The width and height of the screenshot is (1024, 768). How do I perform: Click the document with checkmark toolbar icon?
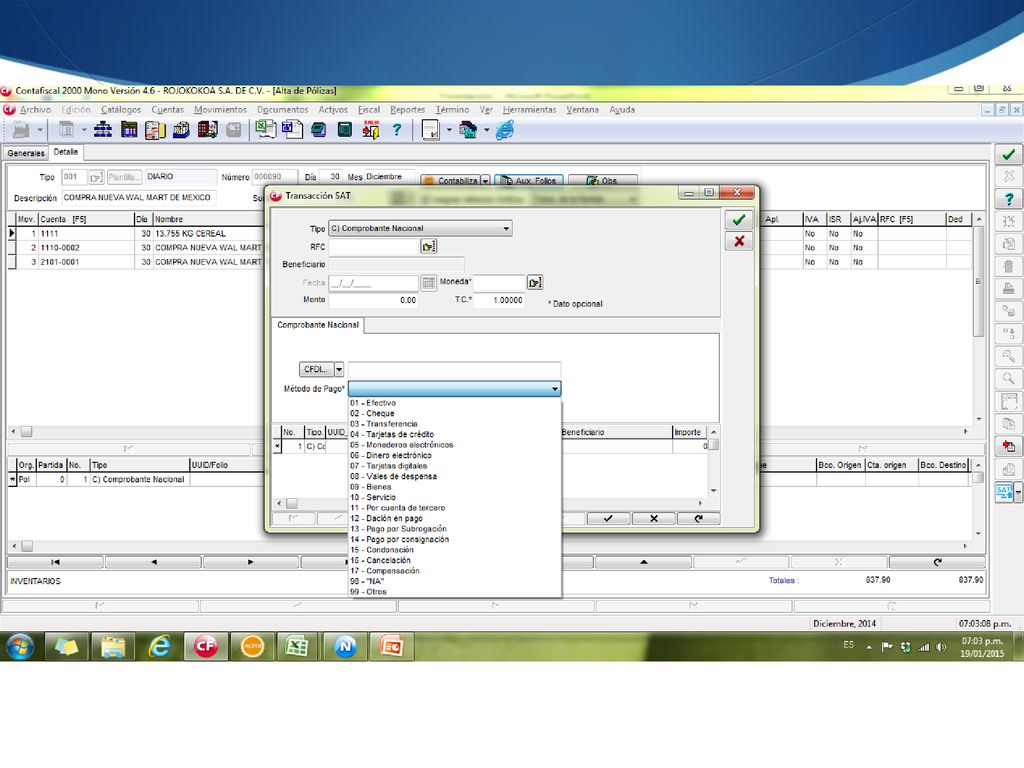coord(431,130)
